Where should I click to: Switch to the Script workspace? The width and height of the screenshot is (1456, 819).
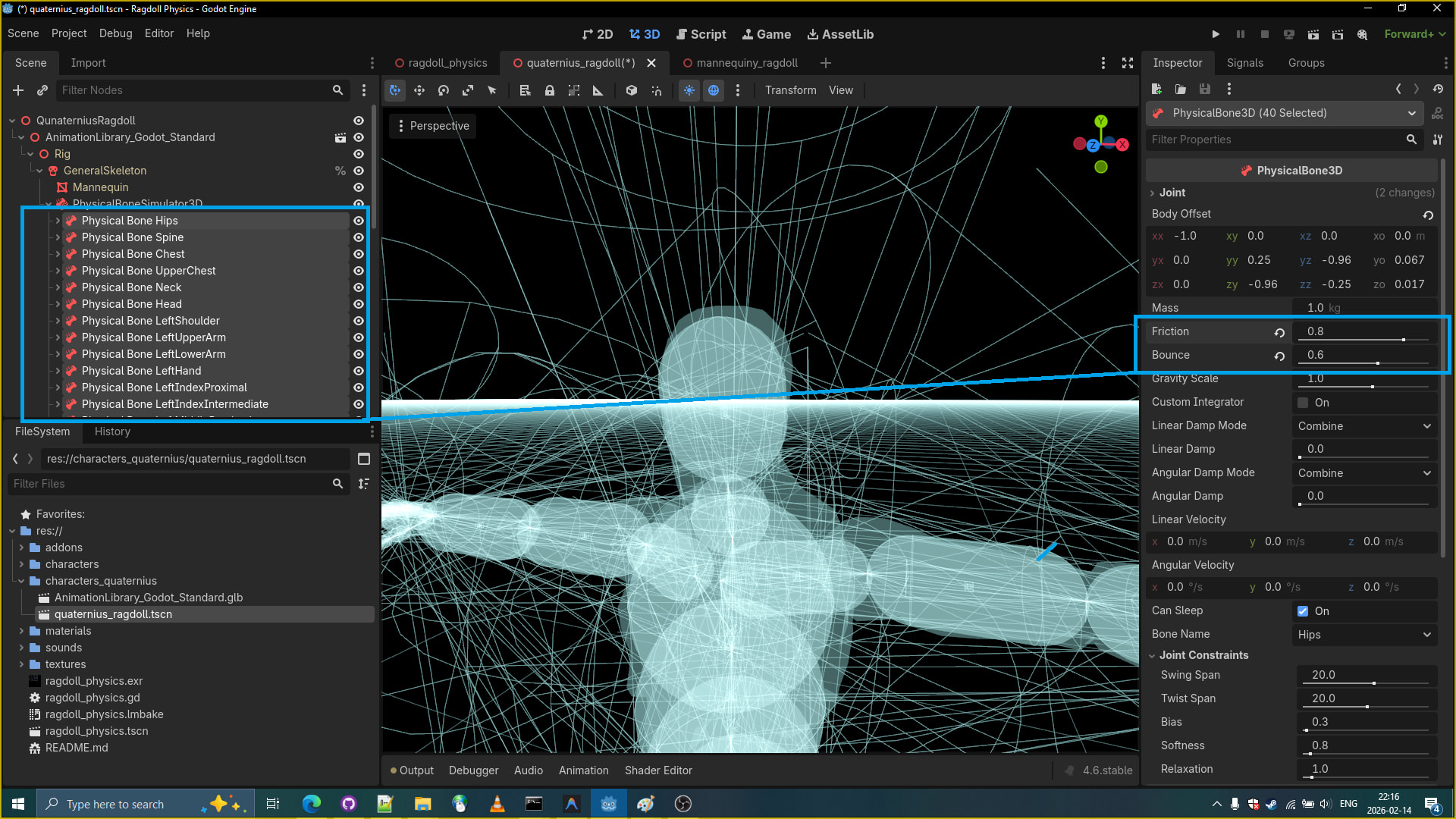pyautogui.click(x=701, y=34)
